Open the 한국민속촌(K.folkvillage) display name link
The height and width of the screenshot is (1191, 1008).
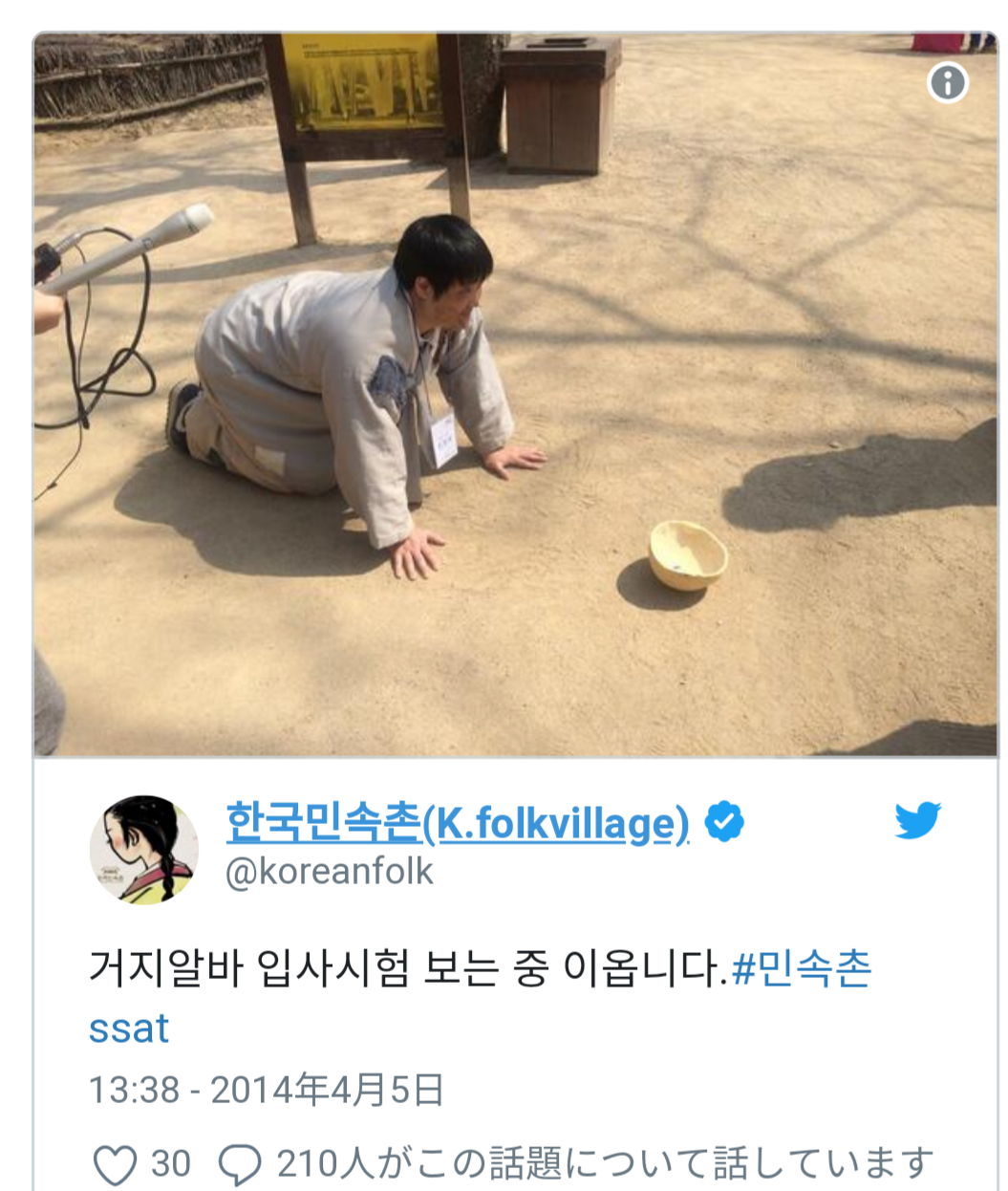coord(458,823)
